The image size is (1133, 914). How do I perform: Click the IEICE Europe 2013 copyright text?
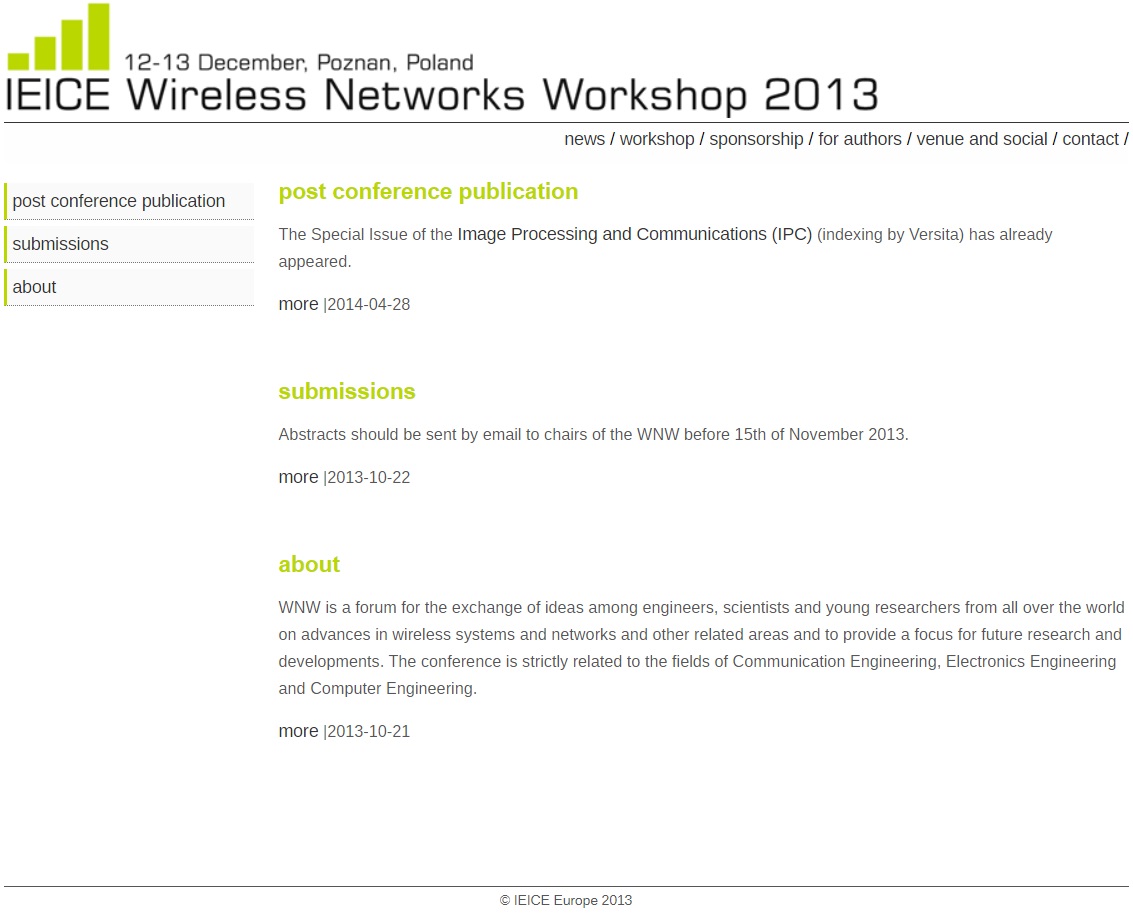[x=565, y=900]
